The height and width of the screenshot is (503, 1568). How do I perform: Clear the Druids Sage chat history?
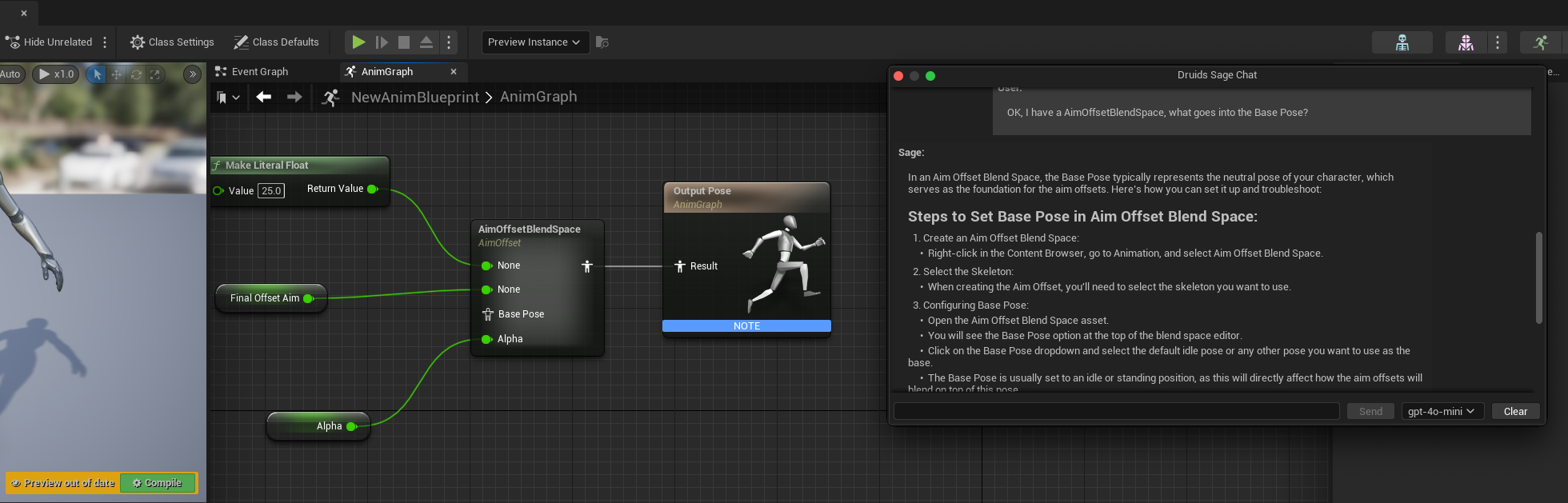click(1515, 411)
